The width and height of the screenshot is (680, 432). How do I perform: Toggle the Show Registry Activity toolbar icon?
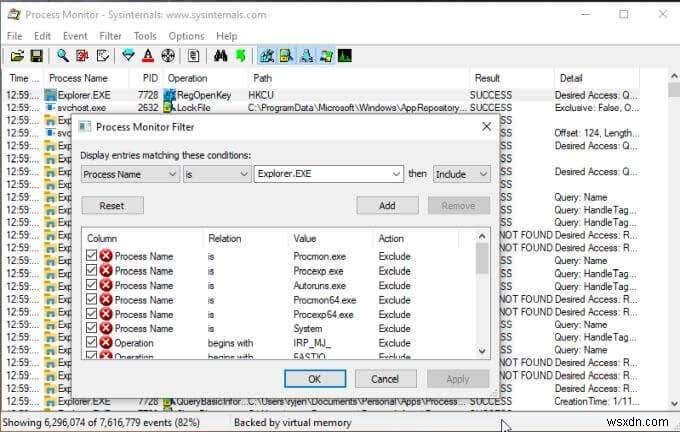[267, 56]
